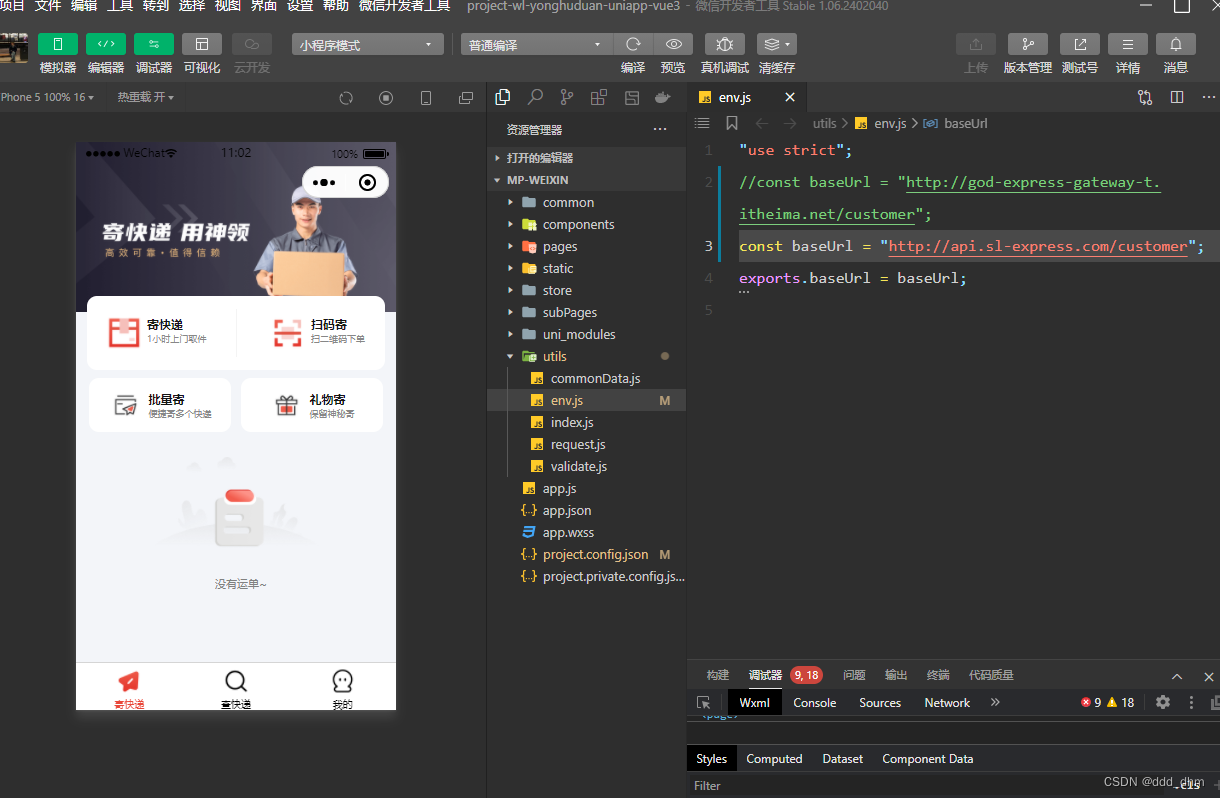Click the editor bookmark icon
The height and width of the screenshot is (798, 1220).
coord(732,123)
